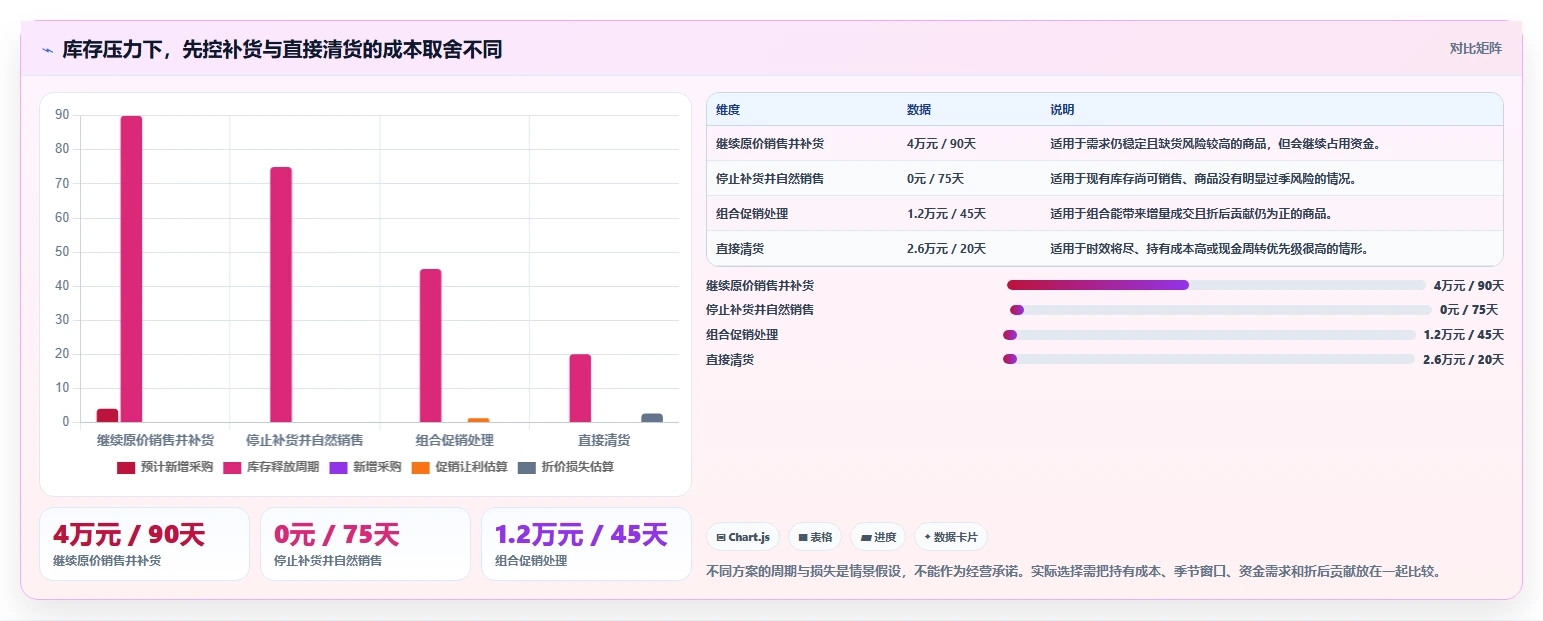Open the 0元 / 75天 data card
The image size is (1543, 621).
click(365, 544)
